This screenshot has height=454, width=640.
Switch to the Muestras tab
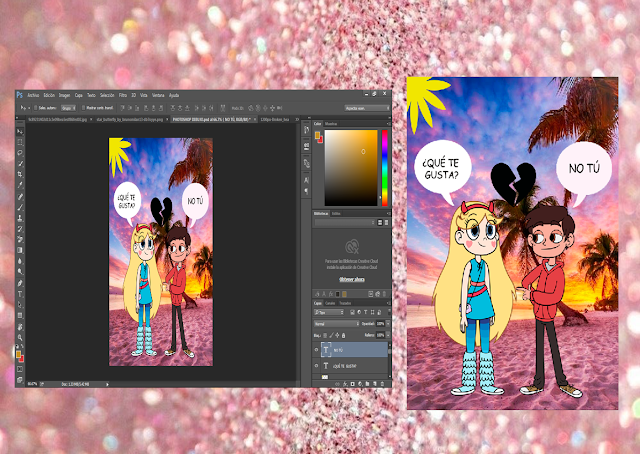coord(331,123)
